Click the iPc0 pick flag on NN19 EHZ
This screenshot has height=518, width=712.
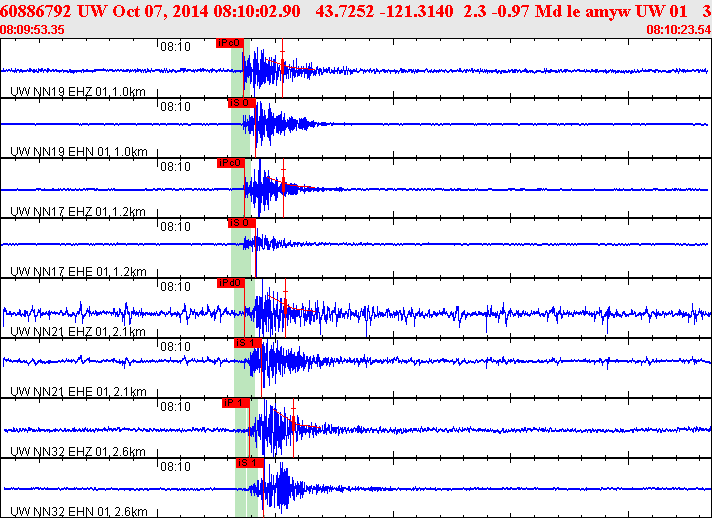click(230, 43)
